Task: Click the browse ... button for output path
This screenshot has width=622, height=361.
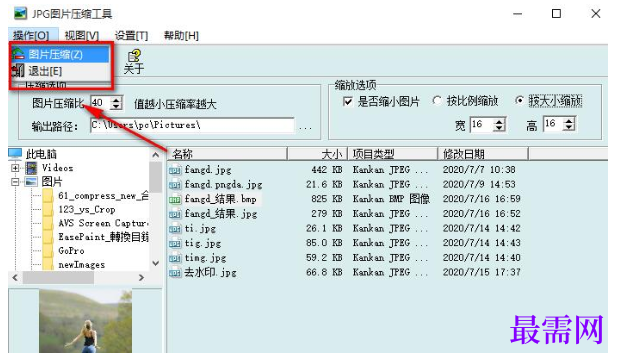Action: tap(305, 127)
